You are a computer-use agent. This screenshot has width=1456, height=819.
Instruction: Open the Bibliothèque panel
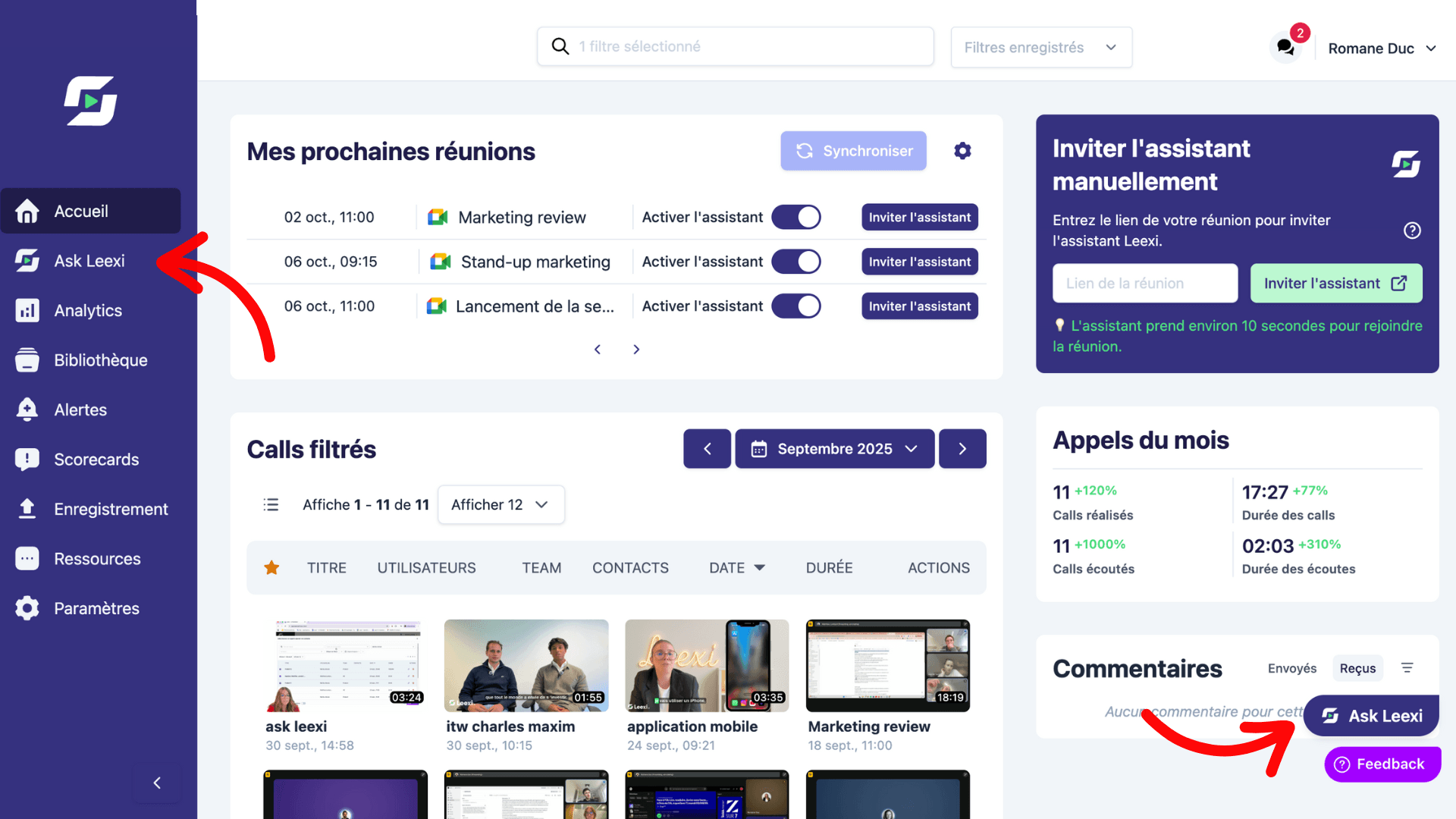coord(101,360)
